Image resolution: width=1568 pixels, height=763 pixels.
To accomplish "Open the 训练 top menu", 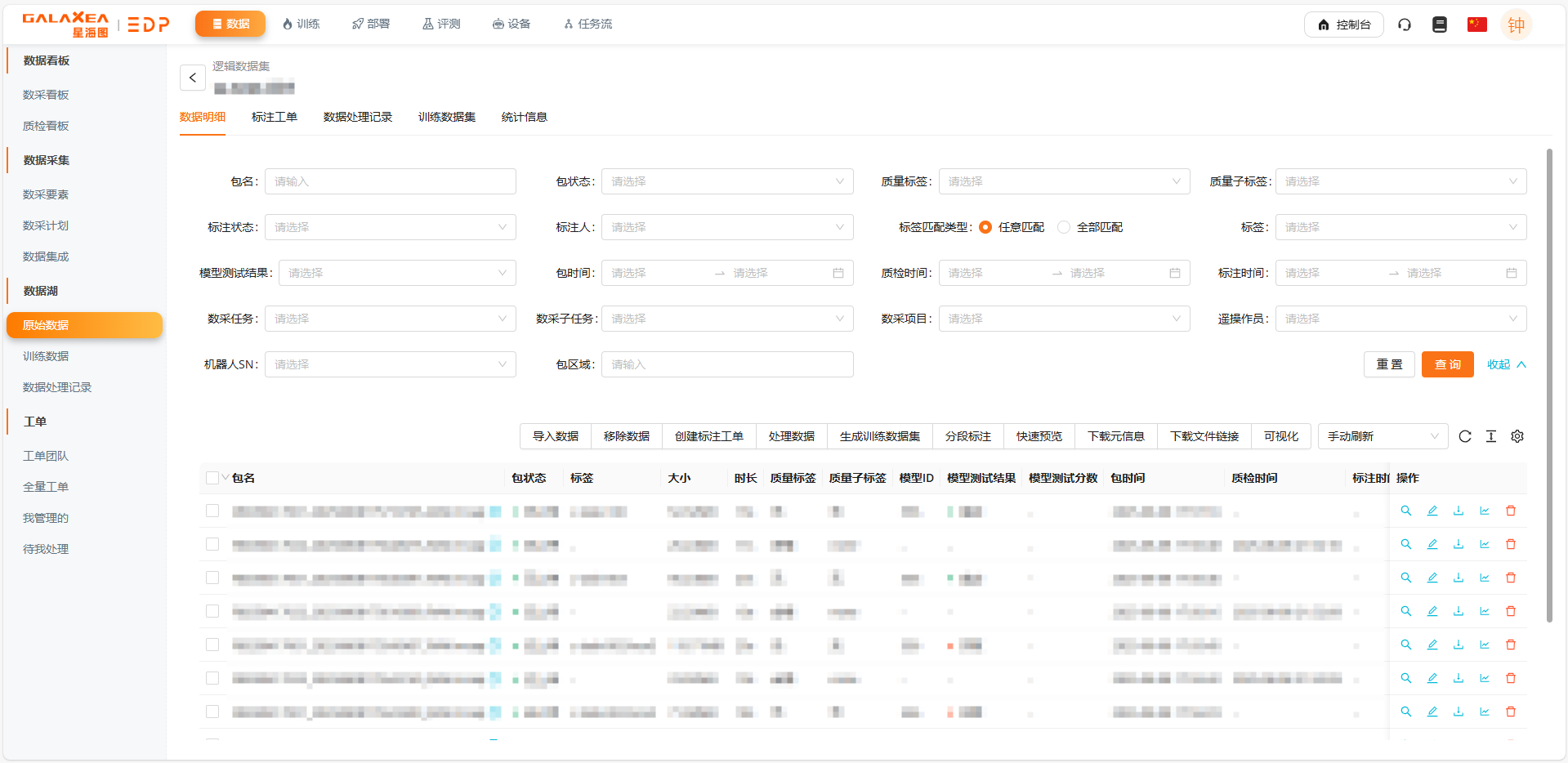I will tap(301, 24).
